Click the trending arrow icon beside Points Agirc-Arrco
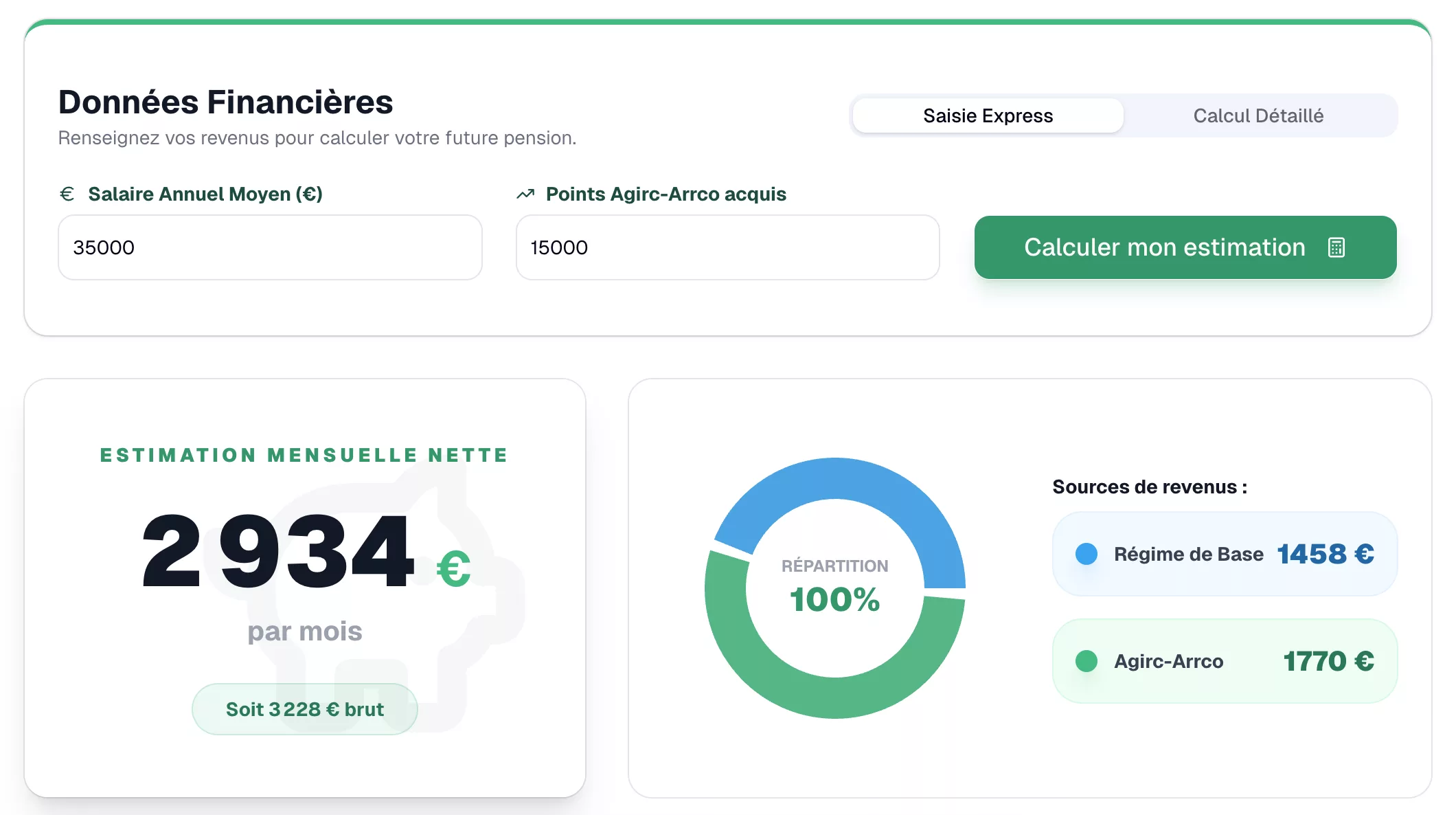This screenshot has height=815, width=1456. 525,194
